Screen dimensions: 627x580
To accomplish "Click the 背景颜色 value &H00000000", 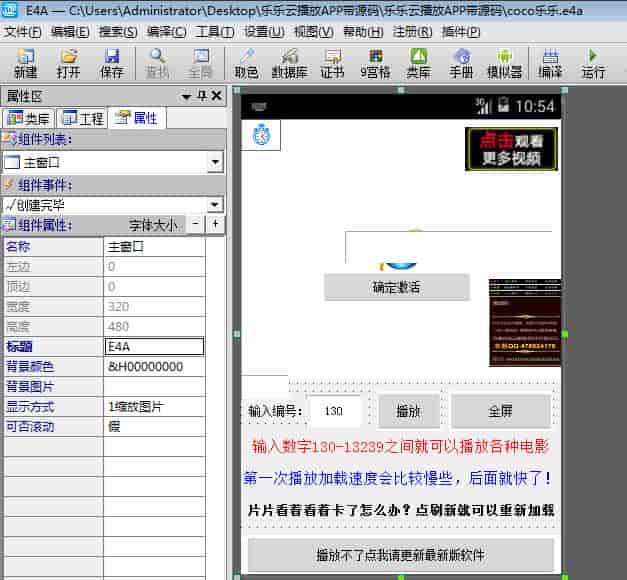I will pos(154,367).
